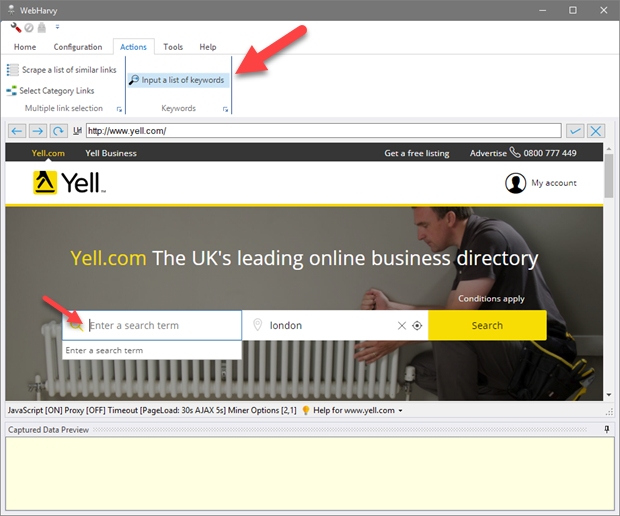The image size is (620, 516).
Task: Click the X stop button beside URL bar
Action: (596, 131)
